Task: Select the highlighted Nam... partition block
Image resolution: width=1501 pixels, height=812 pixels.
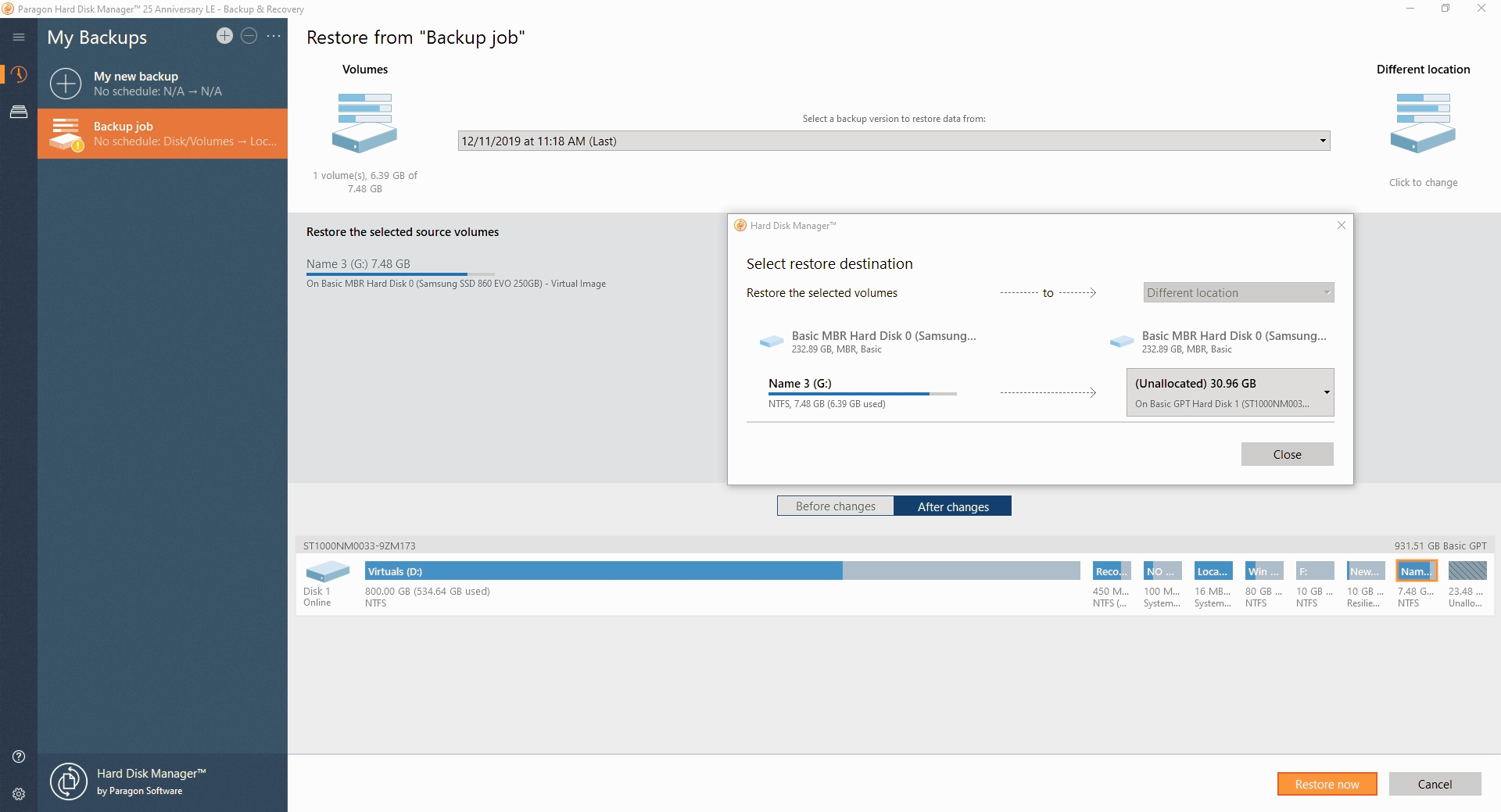Action: (x=1415, y=571)
